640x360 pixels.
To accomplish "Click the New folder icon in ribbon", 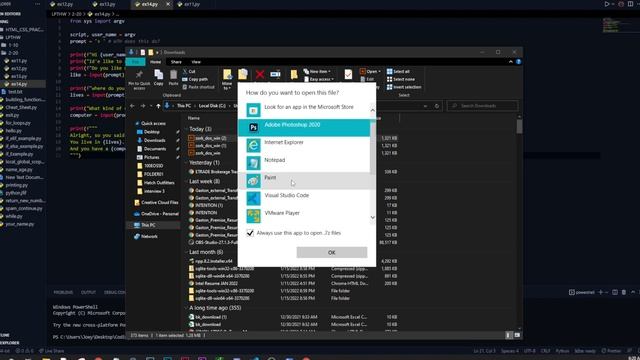I will coord(293,75).
